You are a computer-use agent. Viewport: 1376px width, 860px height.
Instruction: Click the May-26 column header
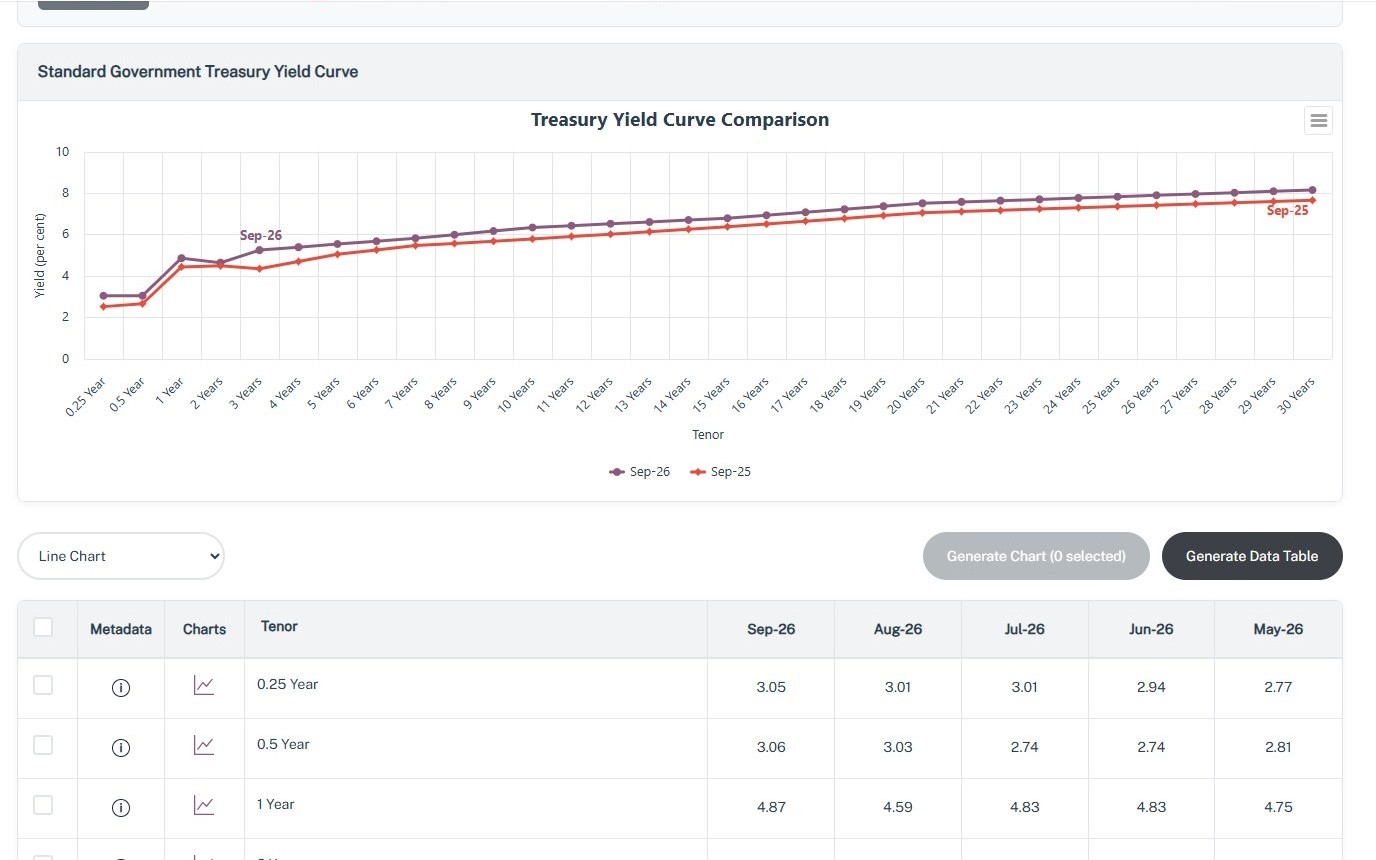pyautogui.click(x=1278, y=629)
